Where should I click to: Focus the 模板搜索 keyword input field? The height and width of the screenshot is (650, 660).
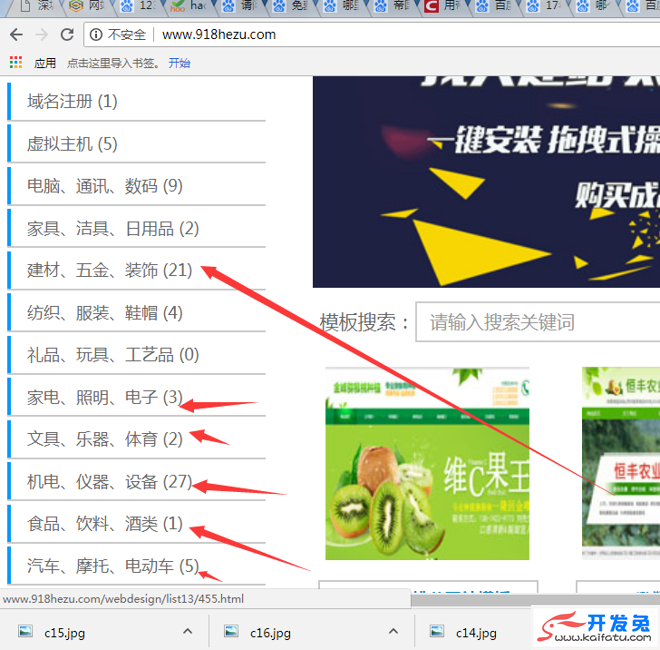point(540,322)
